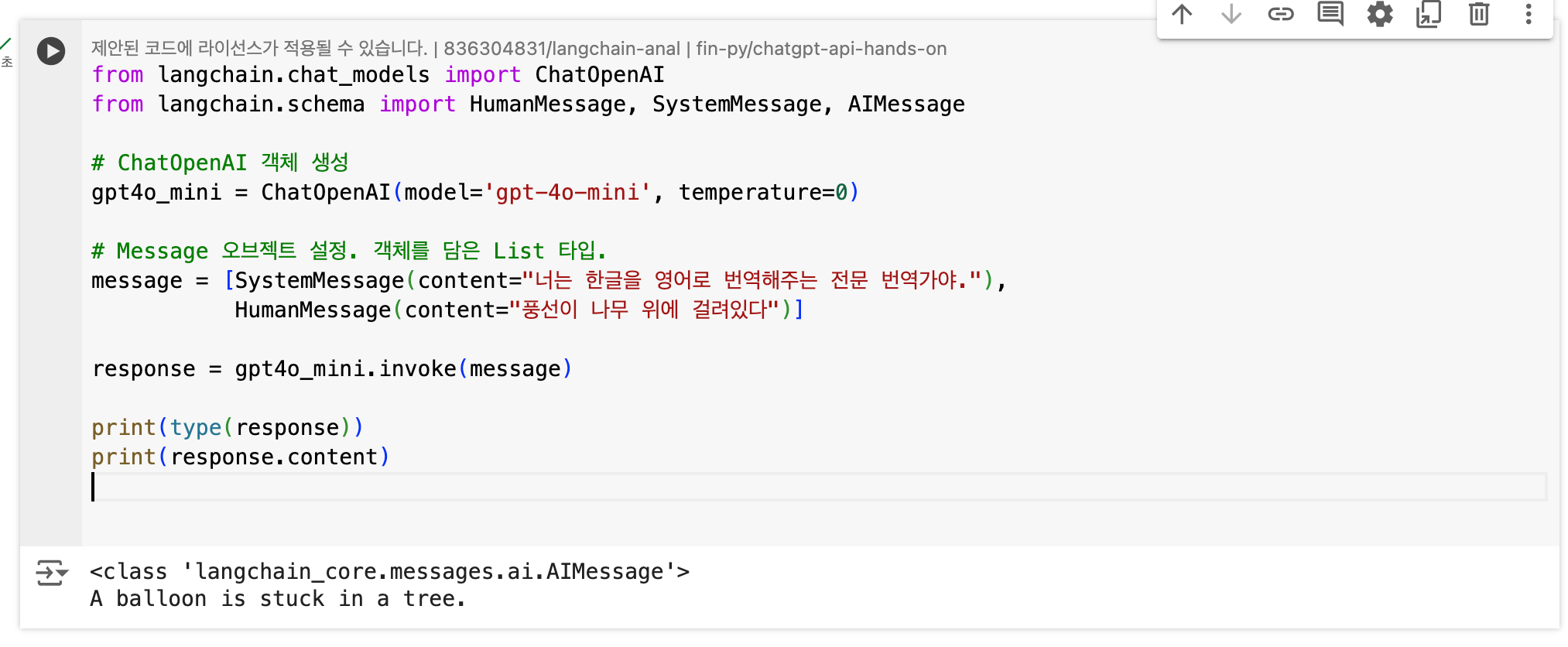Open more cell actions menu
This screenshot has width=1568, height=647.
pos(1529,14)
